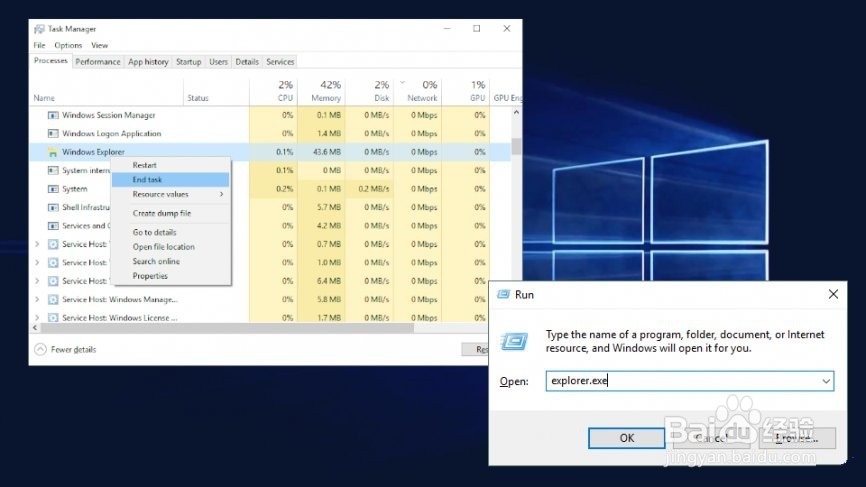
Task: Open the Options menu
Action: [x=68, y=45]
